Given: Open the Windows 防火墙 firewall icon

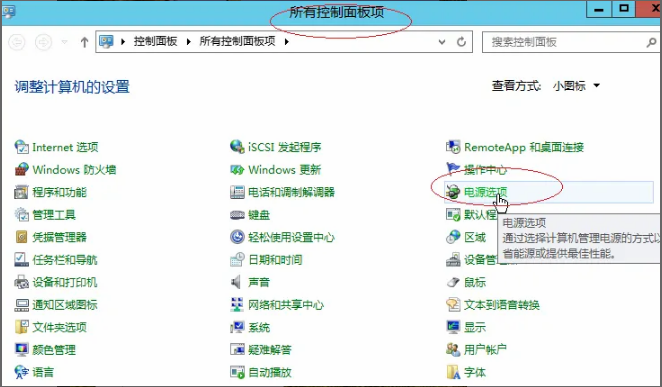Looking at the screenshot, I should click(22, 170).
